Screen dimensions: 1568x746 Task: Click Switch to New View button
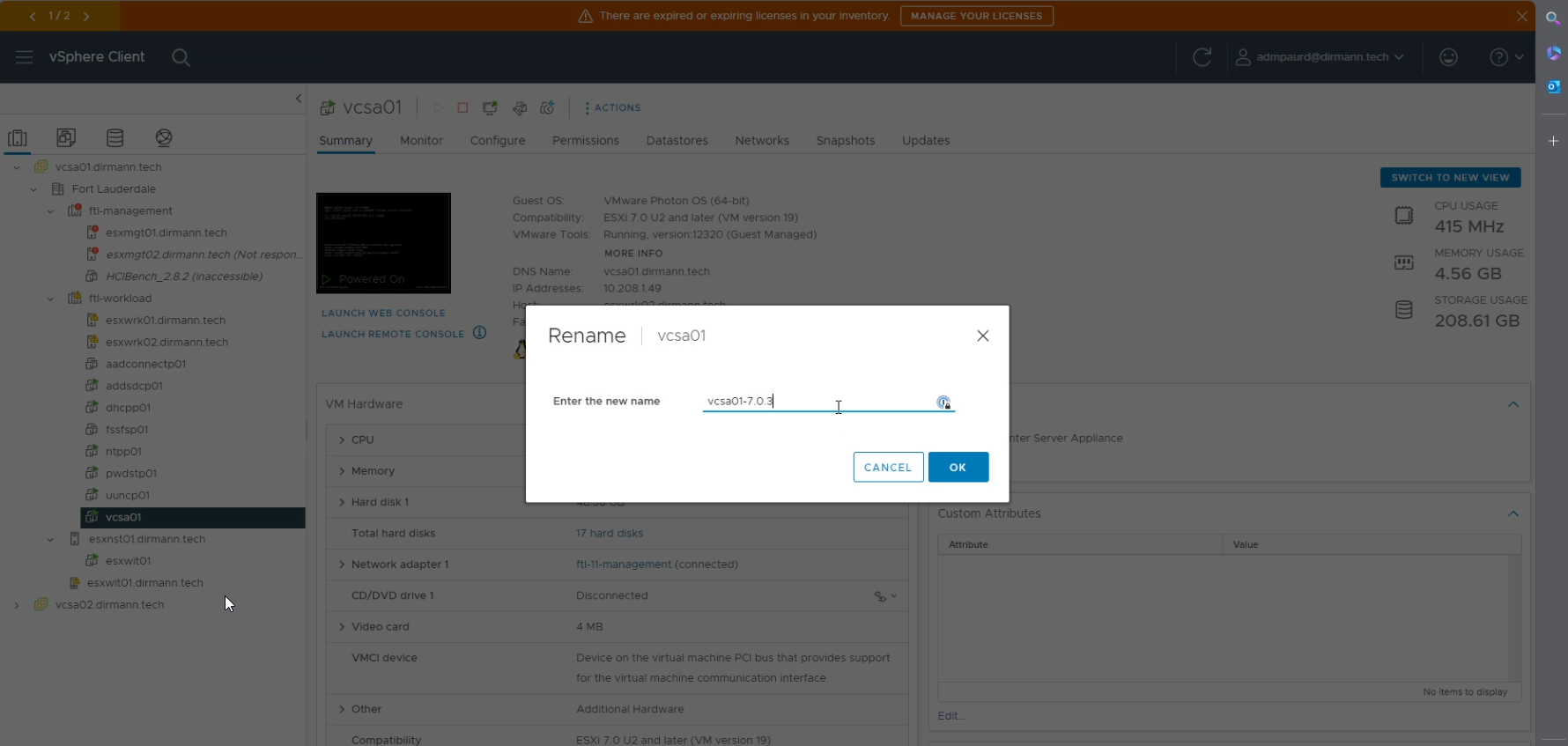pyautogui.click(x=1450, y=178)
